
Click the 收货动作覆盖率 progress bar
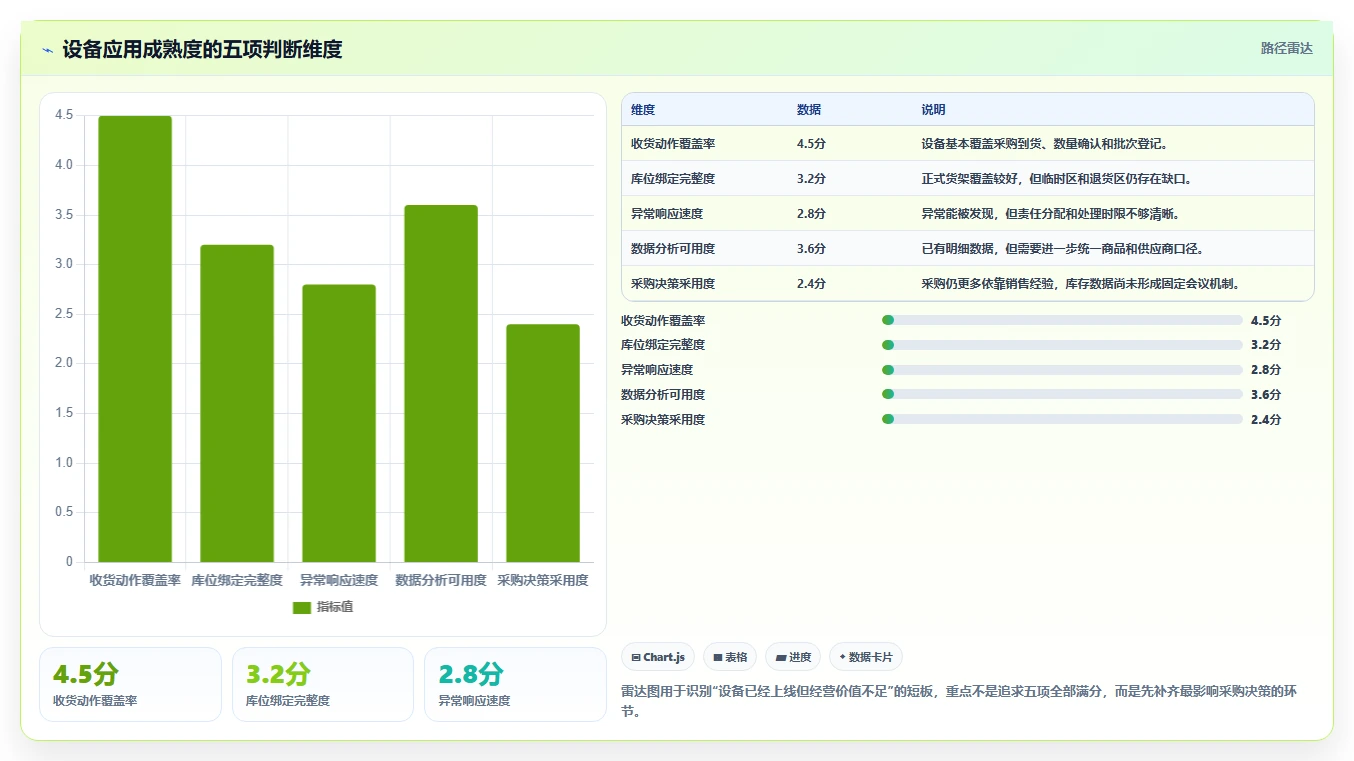coord(1062,320)
